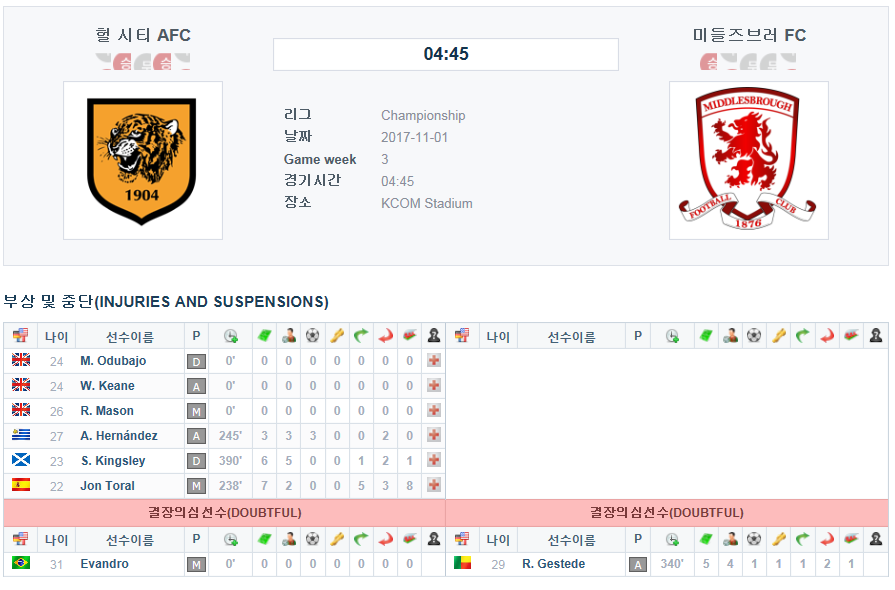Click the Championship league link

click(x=423, y=115)
